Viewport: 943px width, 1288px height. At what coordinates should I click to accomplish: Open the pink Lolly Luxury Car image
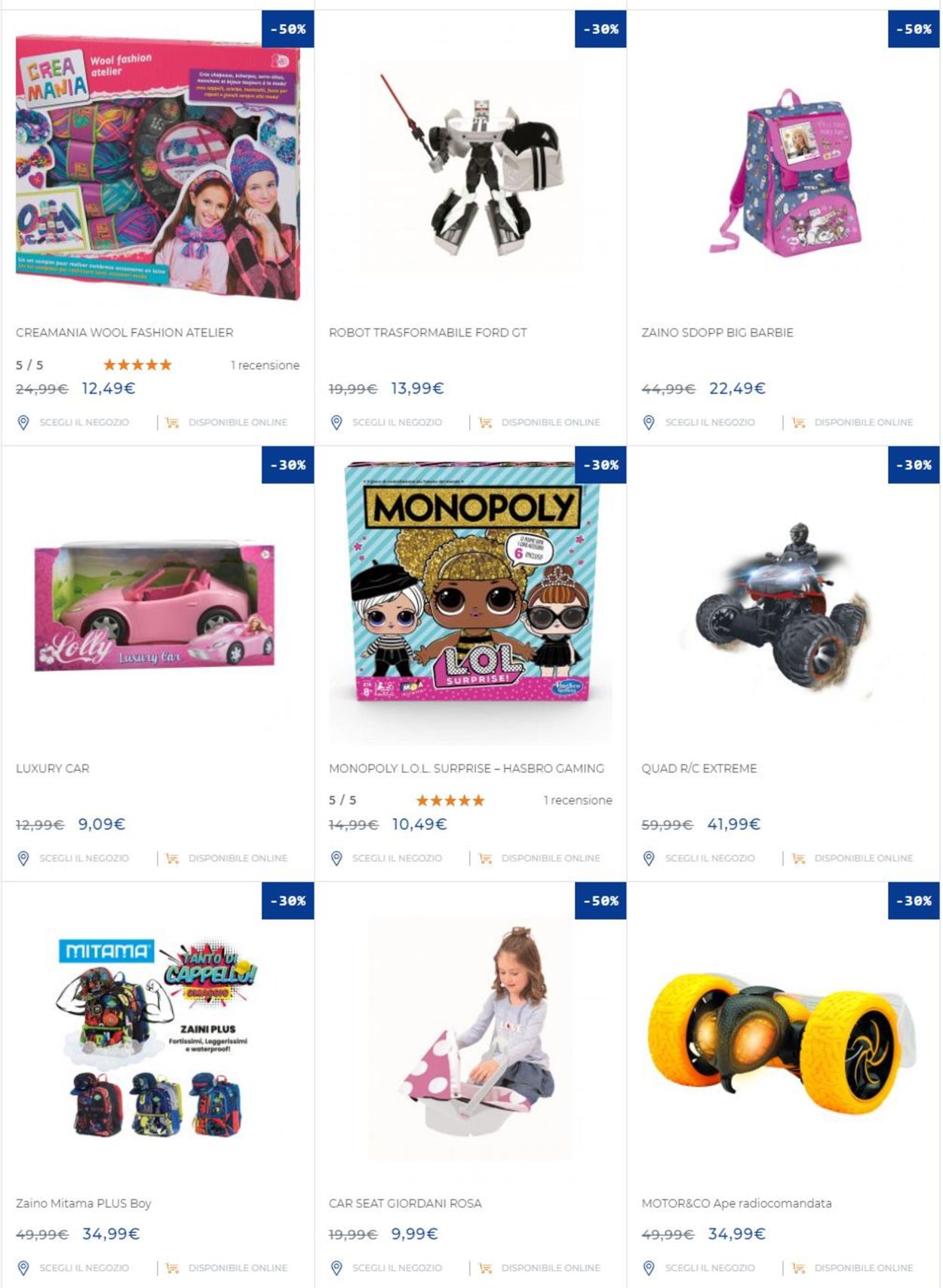pyautogui.click(x=155, y=605)
